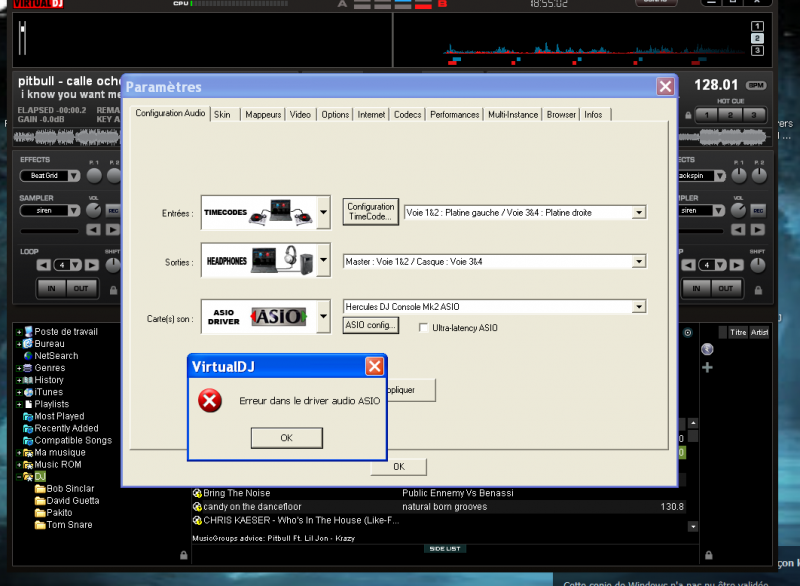The height and width of the screenshot is (586, 800).
Task: Collapse the DJ folder in browser
Action: click(19, 476)
